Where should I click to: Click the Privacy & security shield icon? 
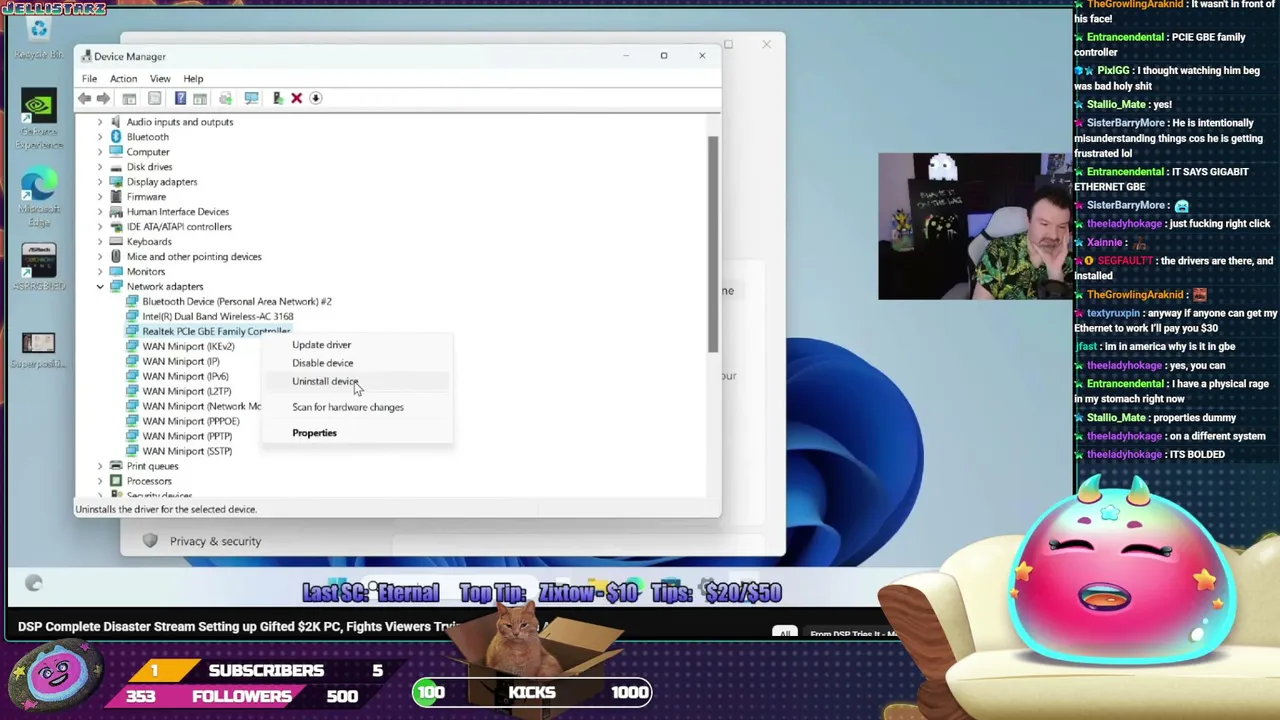[150, 541]
